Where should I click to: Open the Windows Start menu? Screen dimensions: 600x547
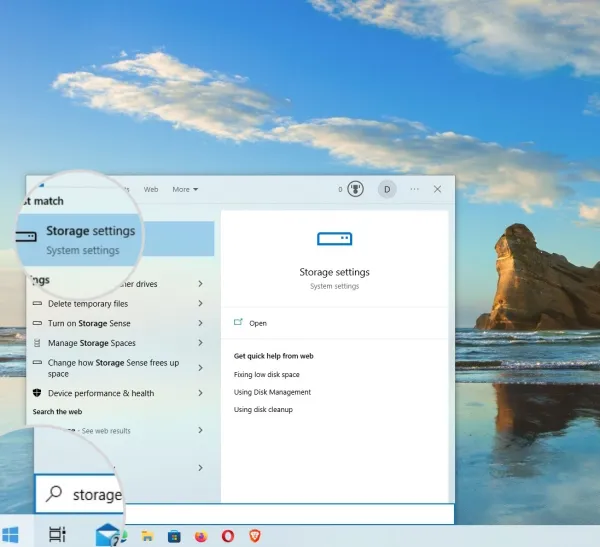10,535
